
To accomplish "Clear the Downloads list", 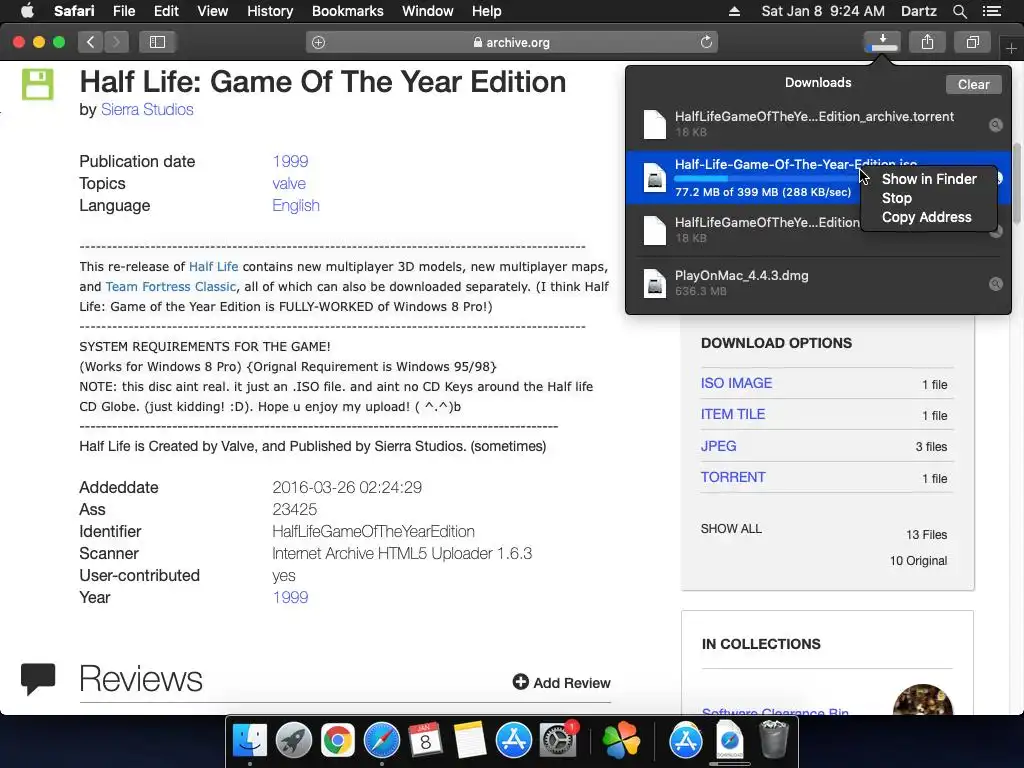I will pos(973,84).
